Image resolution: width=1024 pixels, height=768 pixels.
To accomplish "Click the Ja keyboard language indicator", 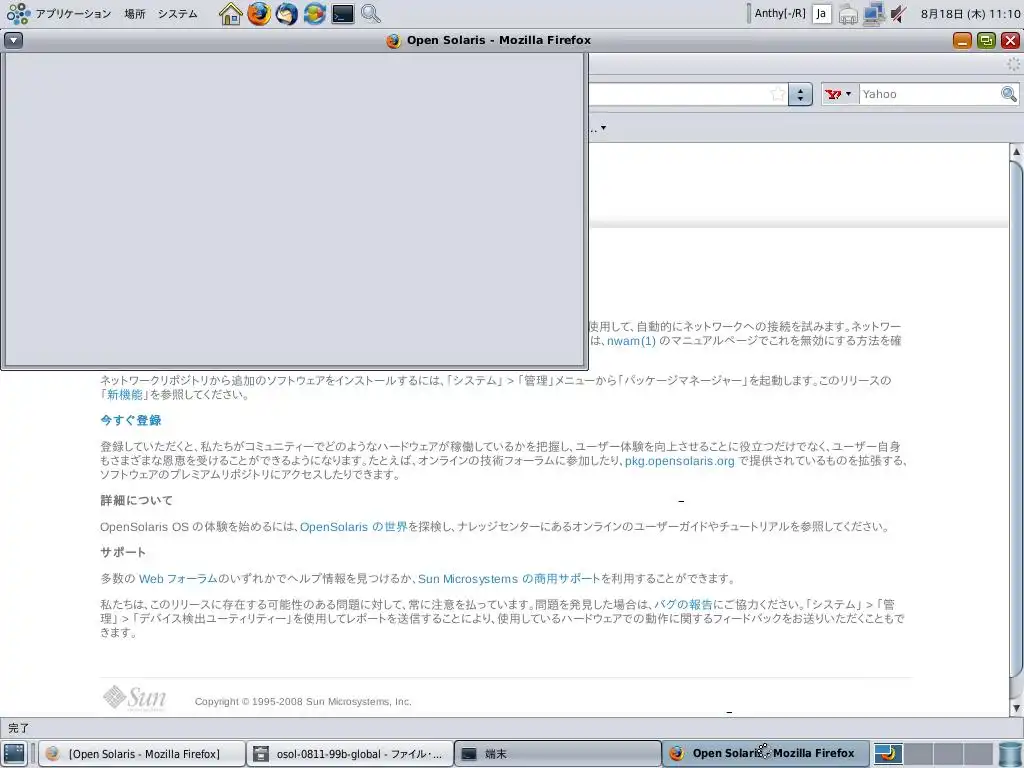I will click(822, 14).
